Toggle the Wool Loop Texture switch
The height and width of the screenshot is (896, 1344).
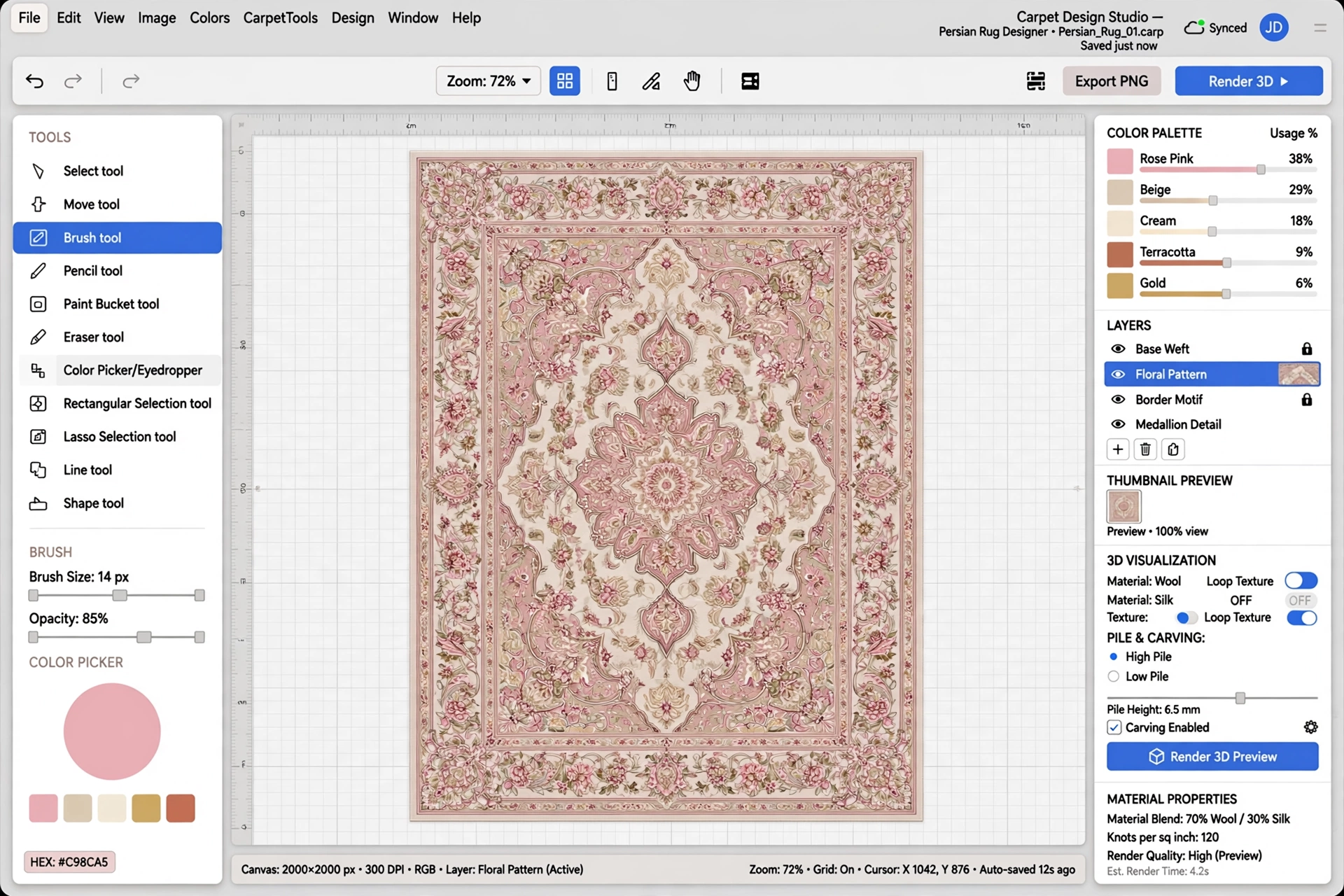pyautogui.click(x=1301, y=581)
